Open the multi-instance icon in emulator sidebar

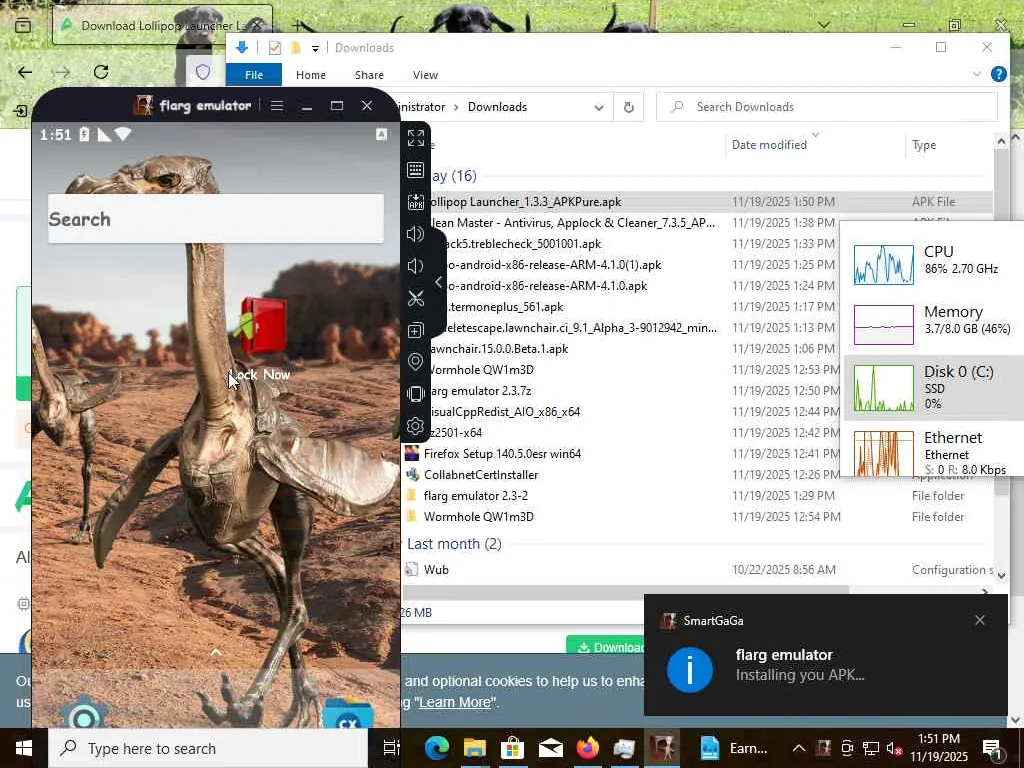coord(415,330)
